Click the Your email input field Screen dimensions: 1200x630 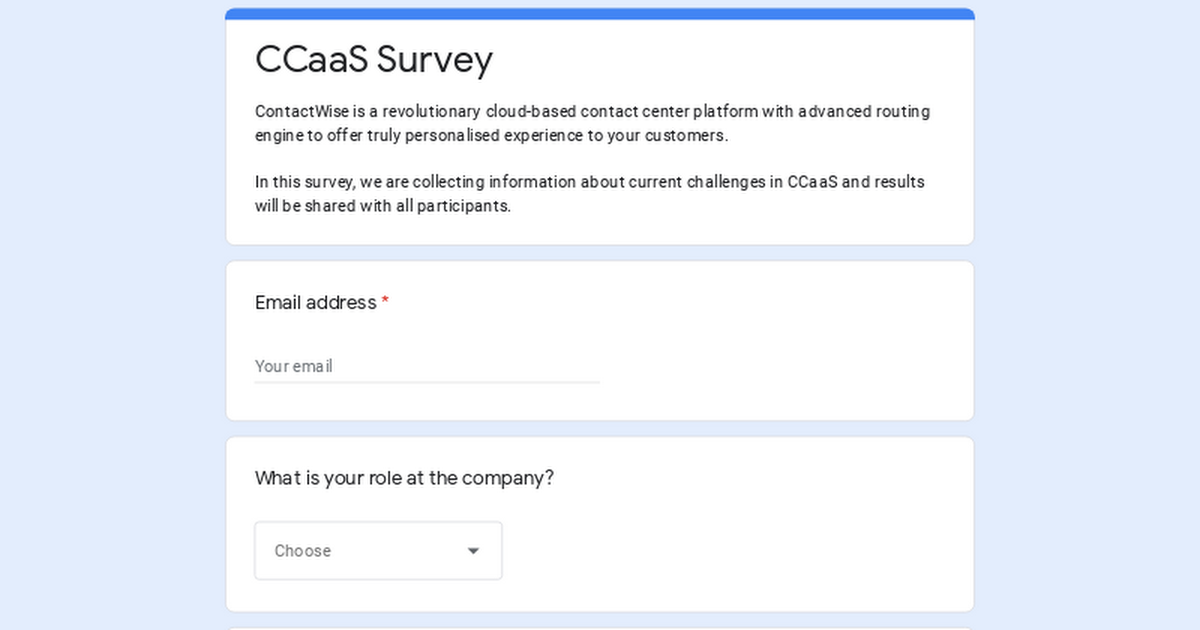pos(427,366)
